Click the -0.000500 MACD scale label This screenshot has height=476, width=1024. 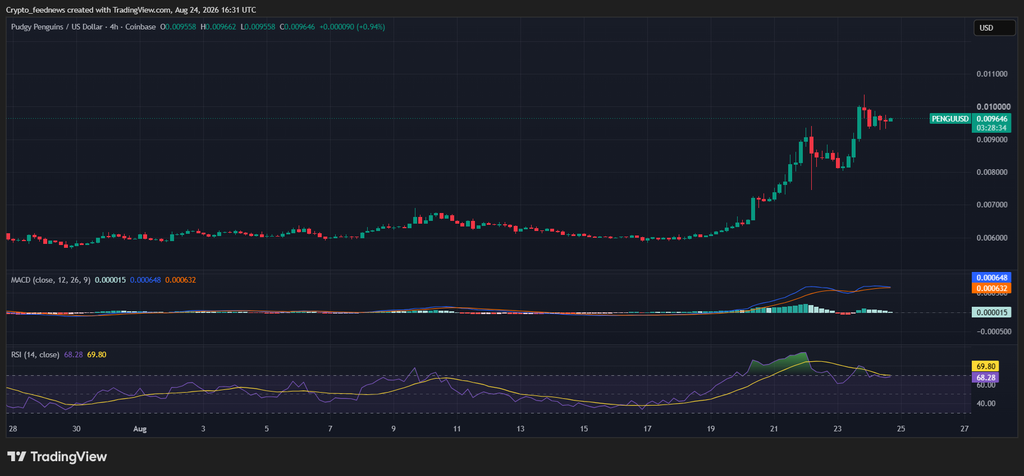992,332
